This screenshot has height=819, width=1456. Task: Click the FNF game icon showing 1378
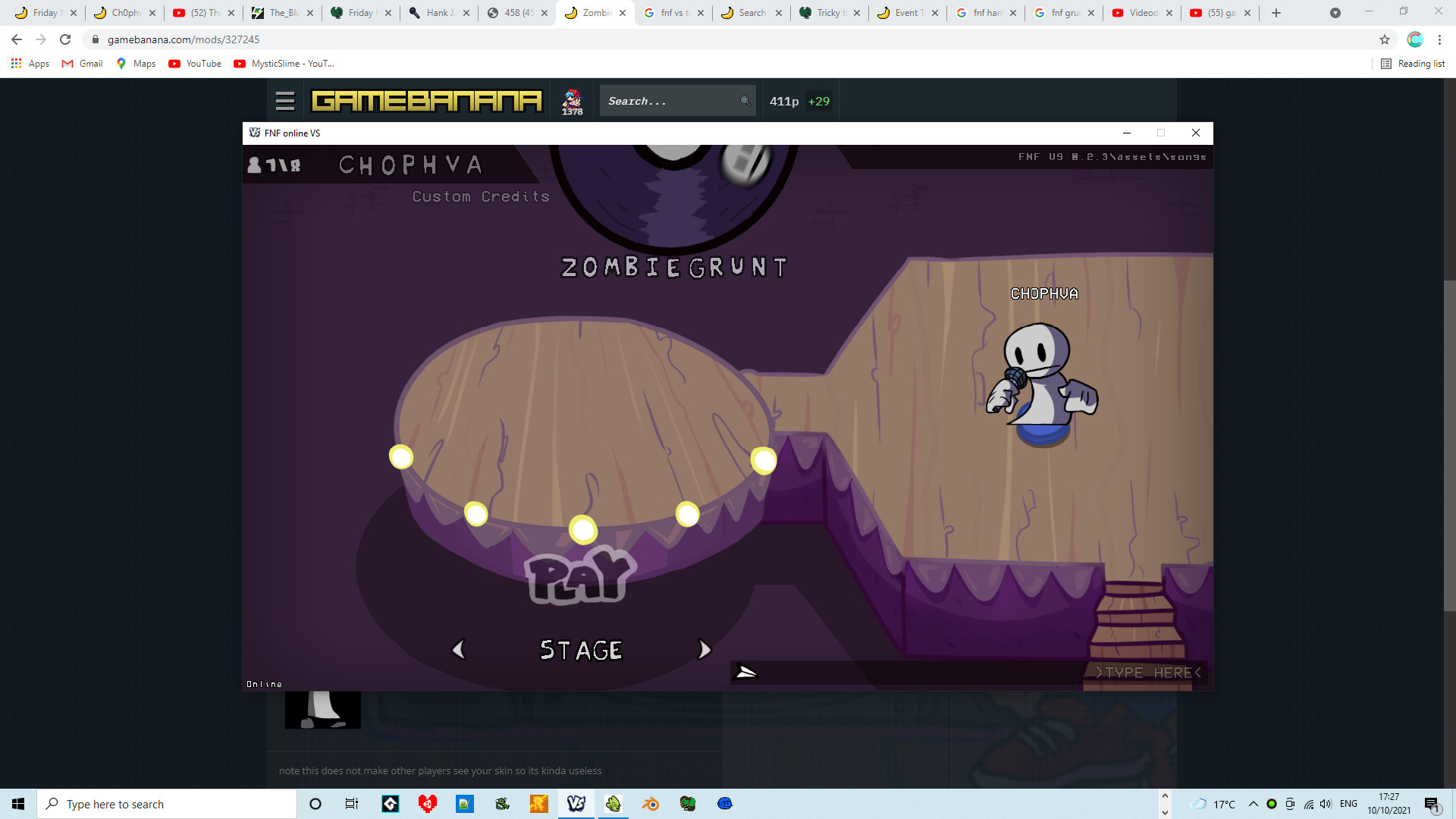(572, 101)
